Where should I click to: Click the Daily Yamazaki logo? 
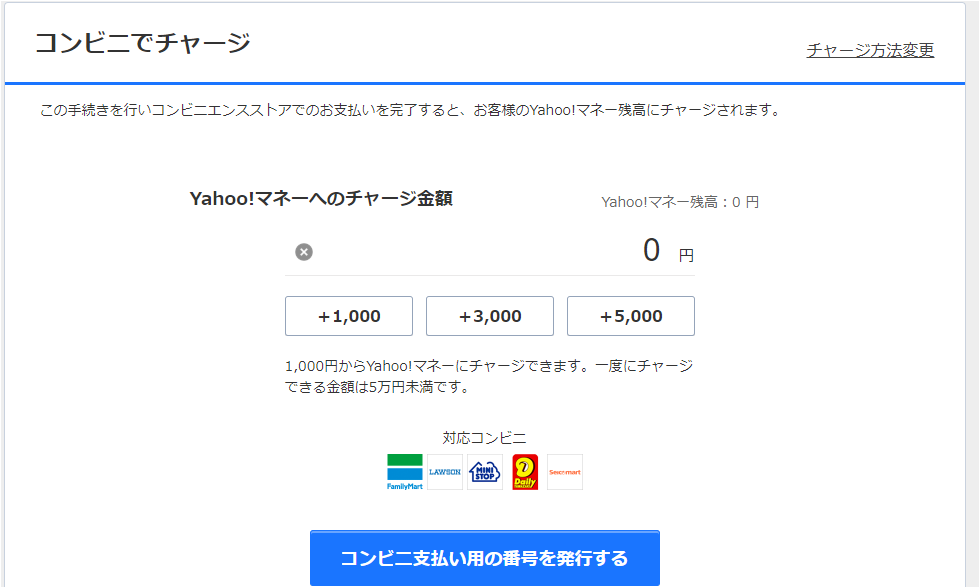[525, 472]
